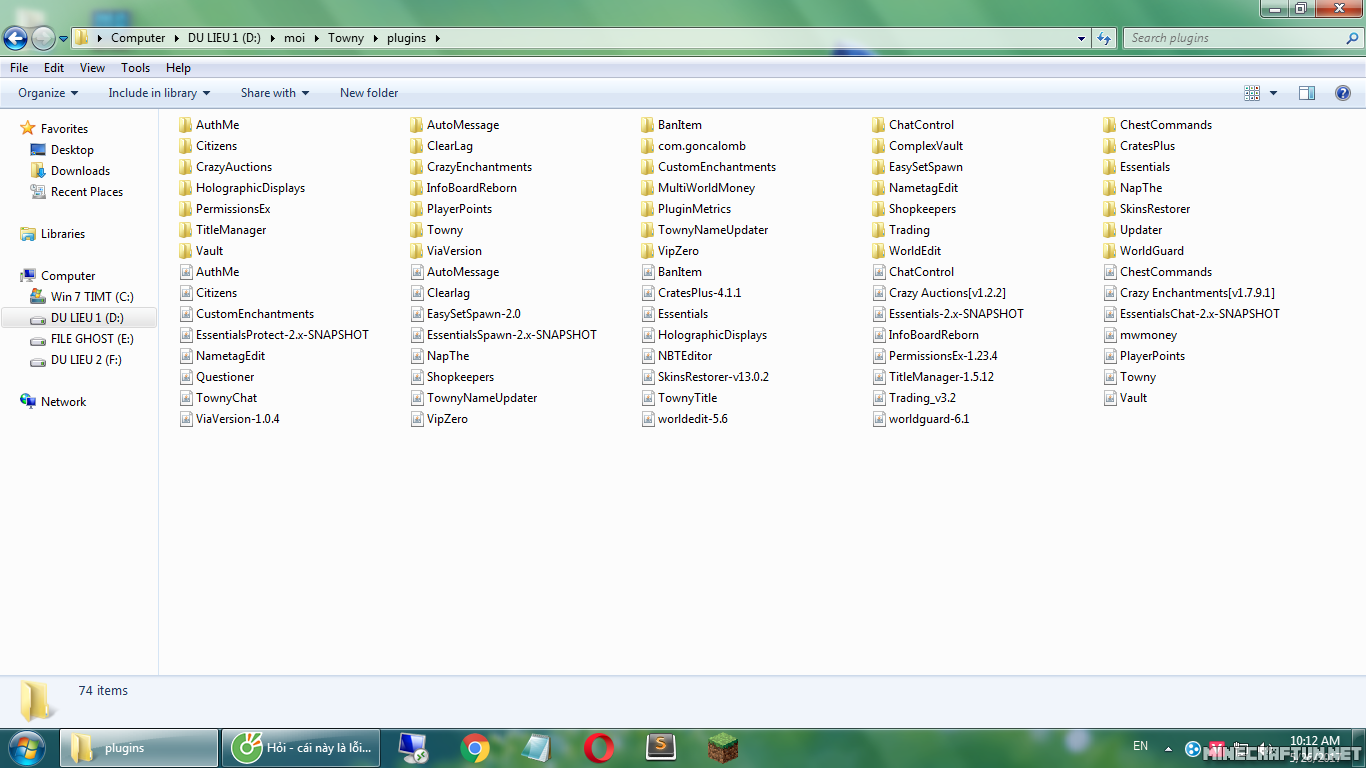The height and width of the screenshot is (768, 1366).
Task: Select the EasySetSpawn-2.0 jar file icon
Action: 417,314
